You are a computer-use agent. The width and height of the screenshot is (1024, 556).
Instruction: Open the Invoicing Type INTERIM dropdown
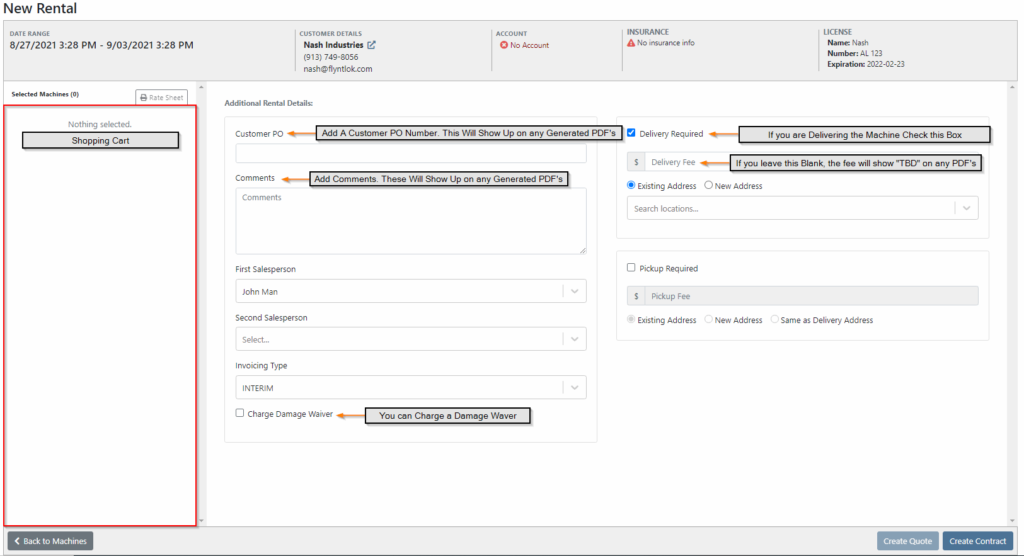[411, 387]
